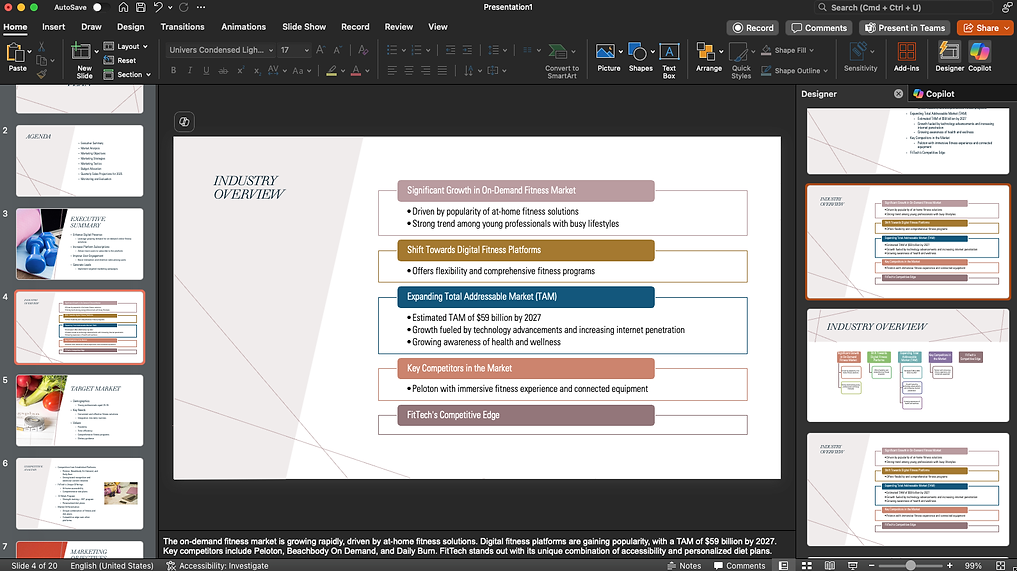
Task: Select slide 5 Target Market thumbnail
Action: point(80,410)
